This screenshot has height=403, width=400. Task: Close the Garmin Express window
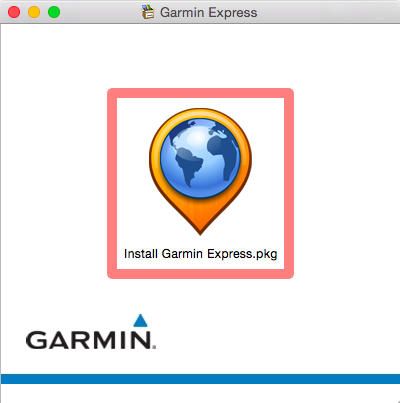(x=14, y=12)
